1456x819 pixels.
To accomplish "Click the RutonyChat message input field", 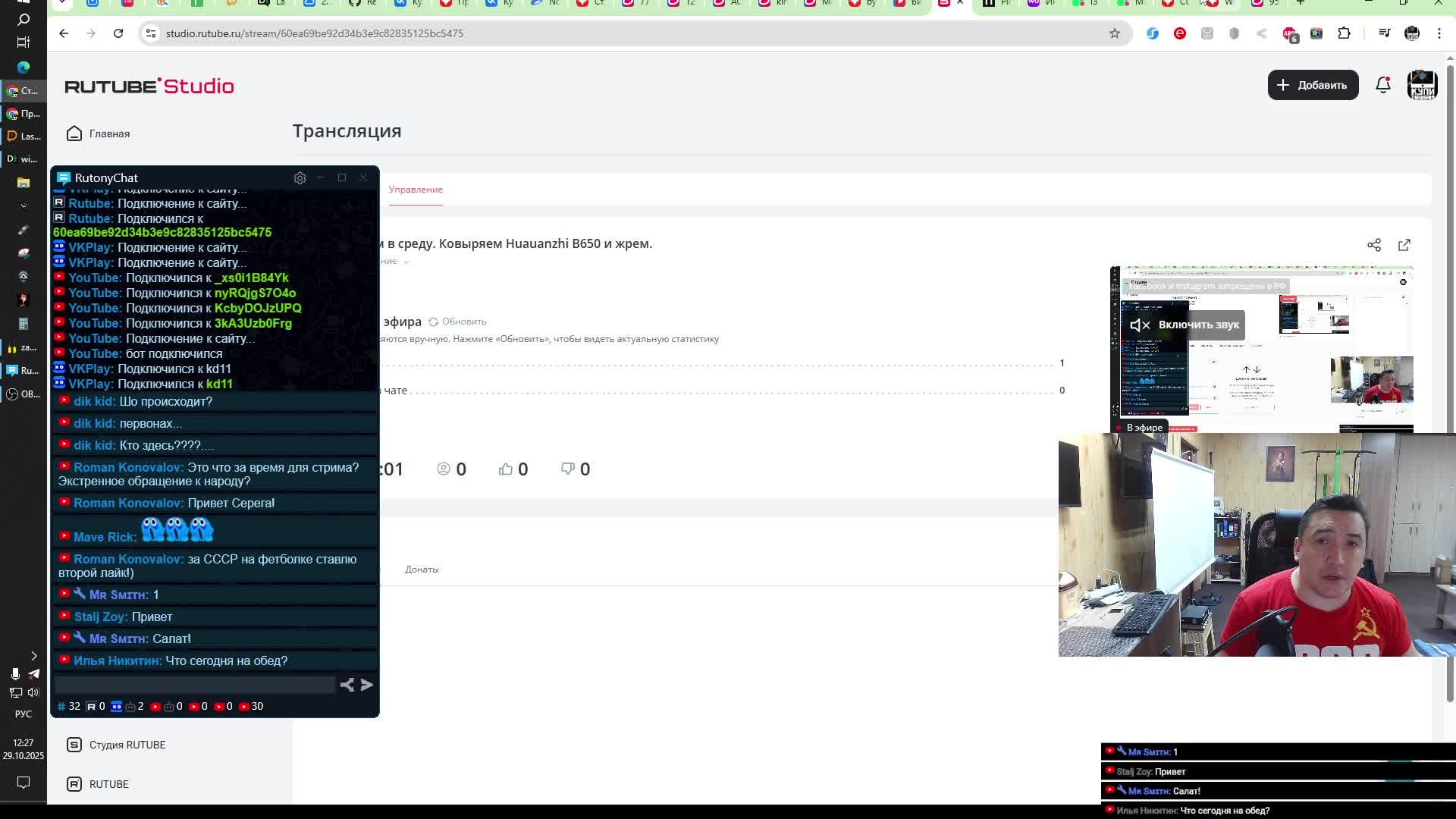I will pos(195,685).
